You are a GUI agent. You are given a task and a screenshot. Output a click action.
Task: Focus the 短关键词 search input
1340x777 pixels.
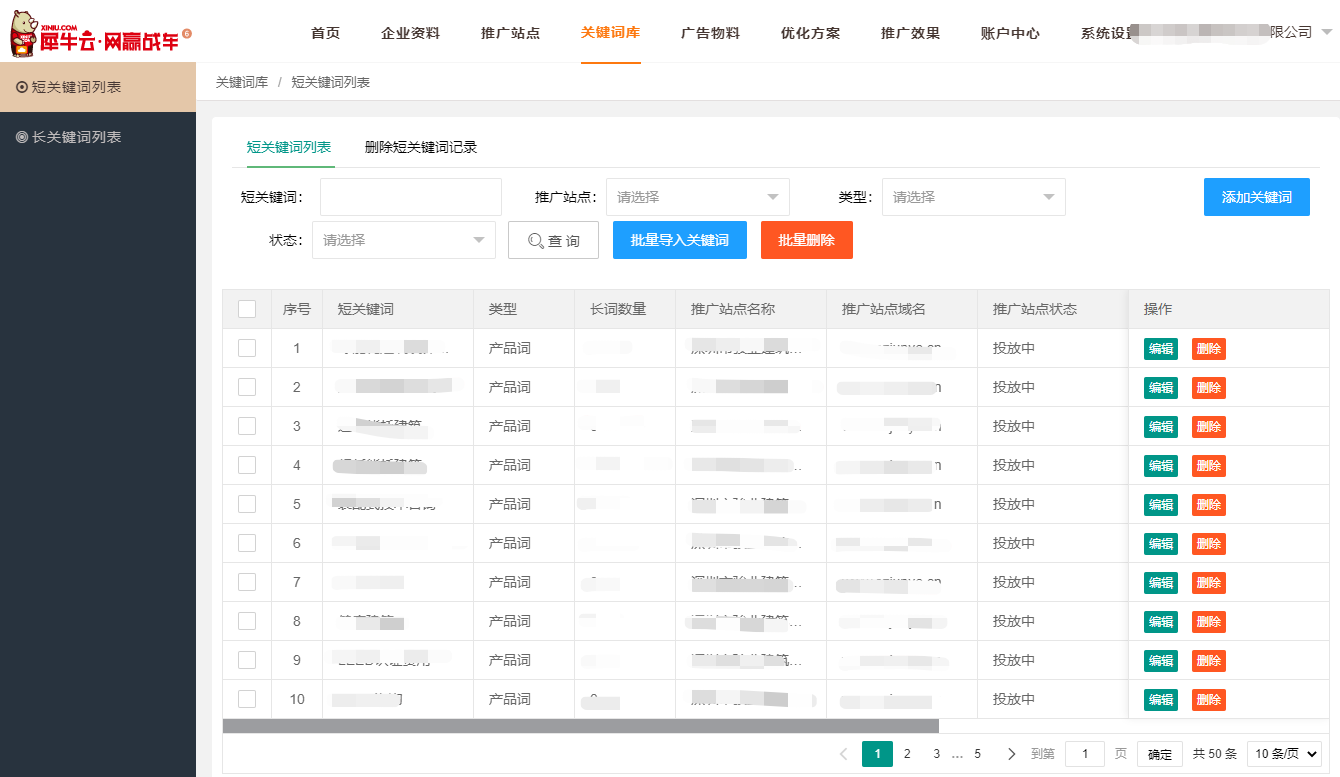pyautogui.click(x=411, y=197)
